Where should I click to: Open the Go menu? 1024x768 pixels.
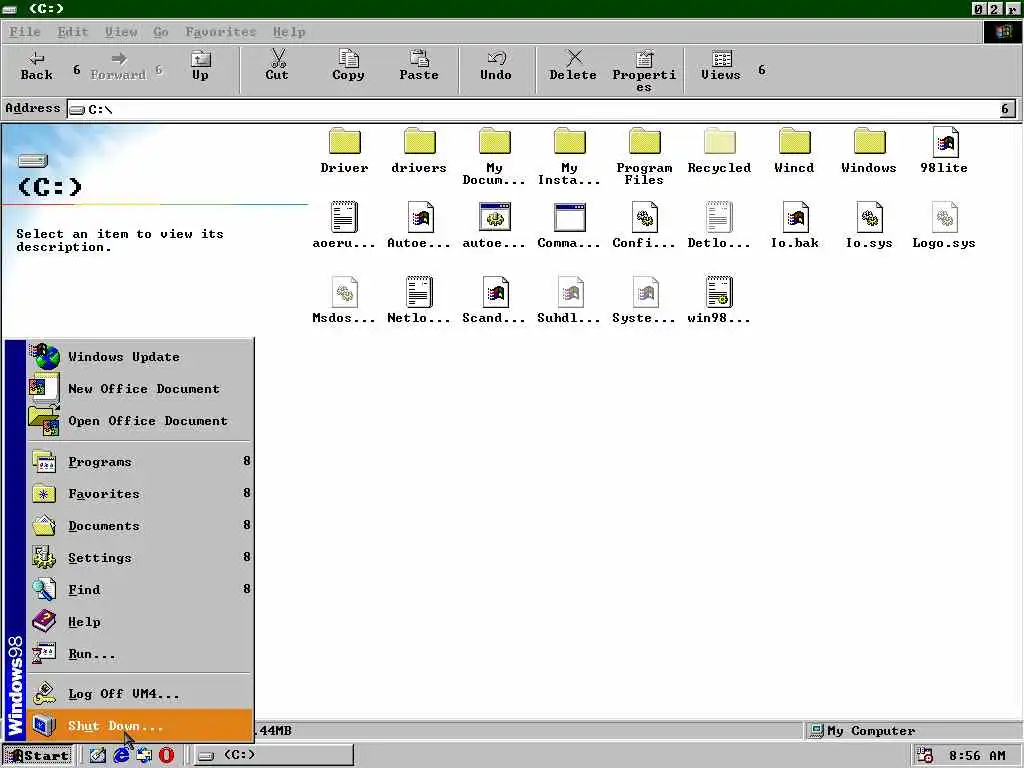161,31
